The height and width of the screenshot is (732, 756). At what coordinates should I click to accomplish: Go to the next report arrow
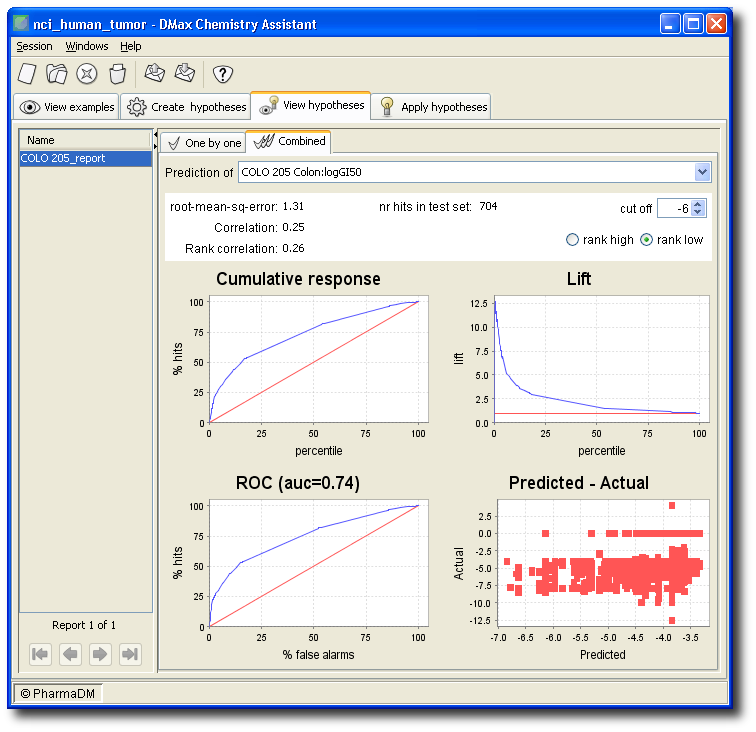click(x=100, y=654)
